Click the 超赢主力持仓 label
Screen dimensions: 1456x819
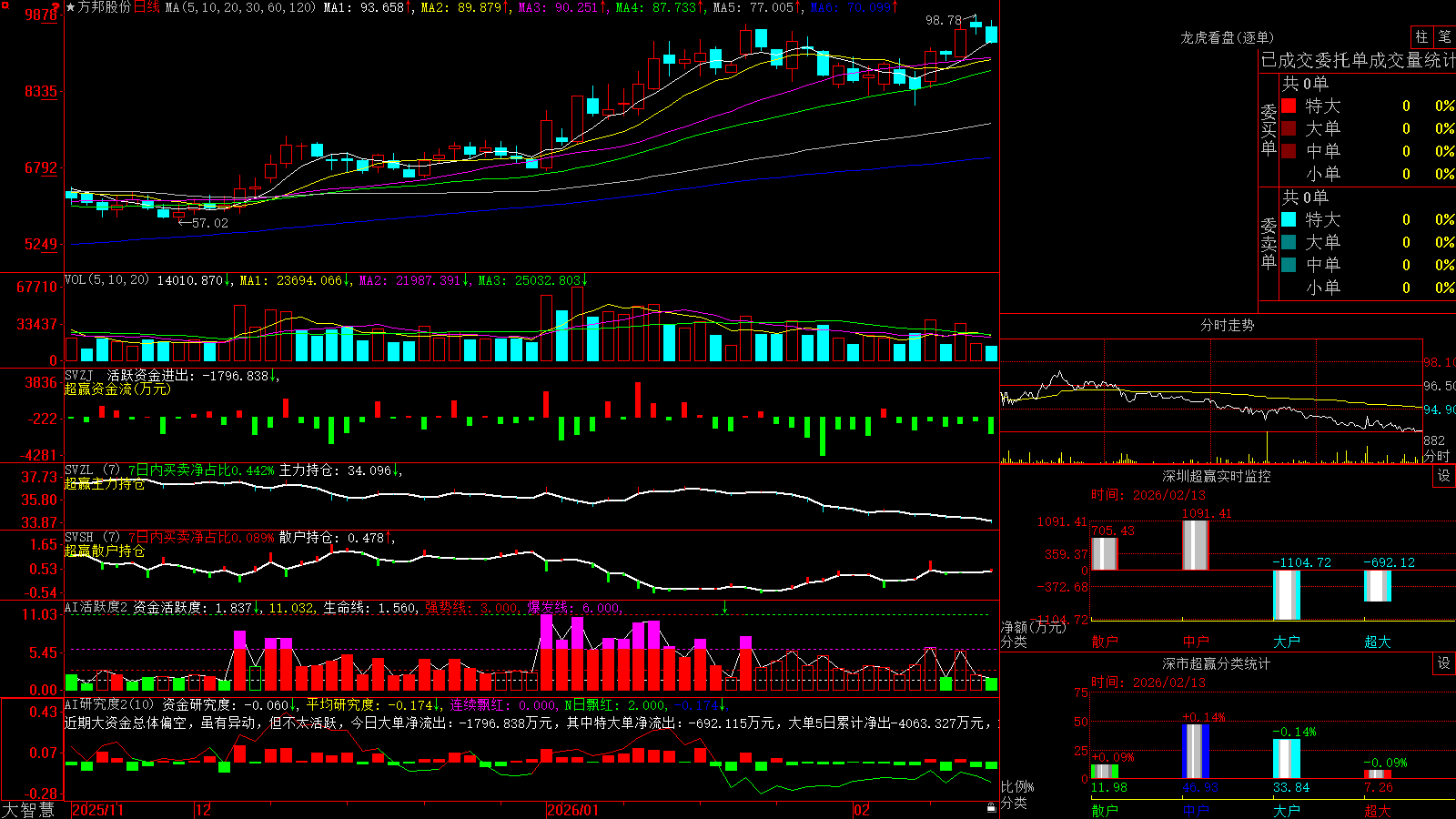coord(105,483)
